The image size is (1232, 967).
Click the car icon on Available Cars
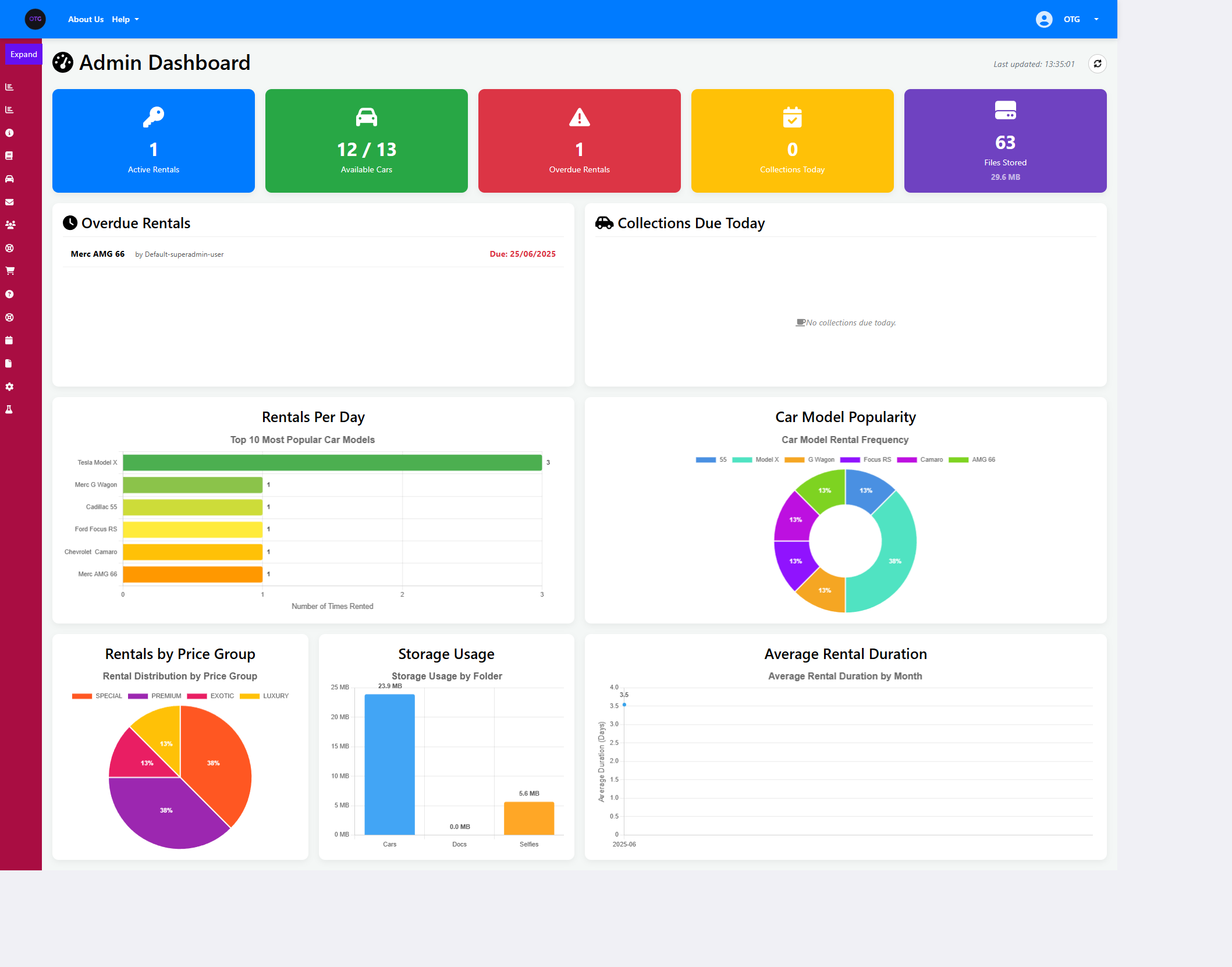[x=367, y=117]
